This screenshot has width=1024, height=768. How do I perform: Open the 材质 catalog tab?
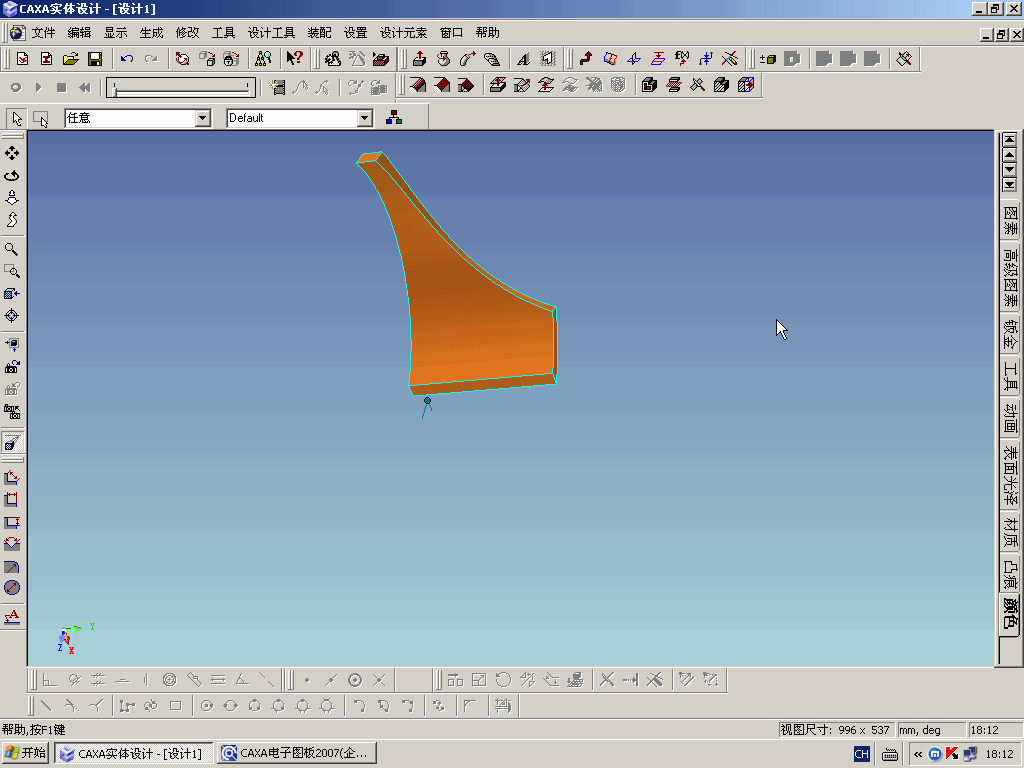(1010, 532)
